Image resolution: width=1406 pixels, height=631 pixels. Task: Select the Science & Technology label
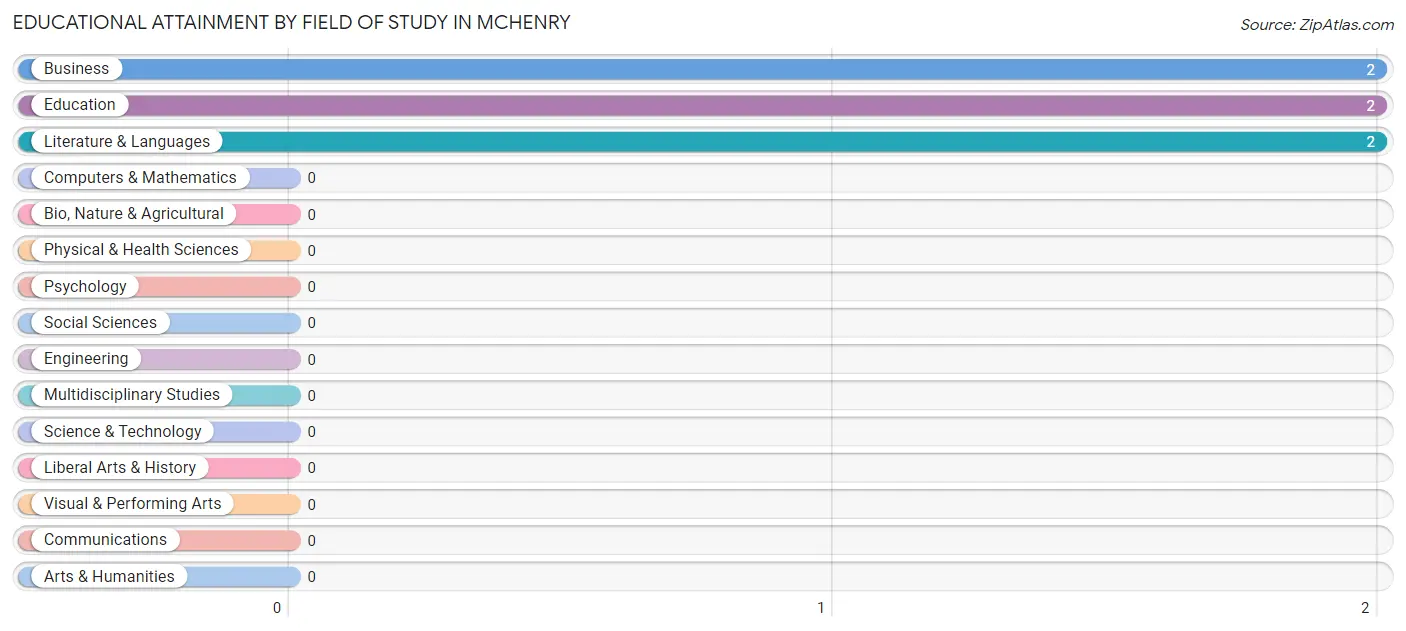click(x=123, y=432)
